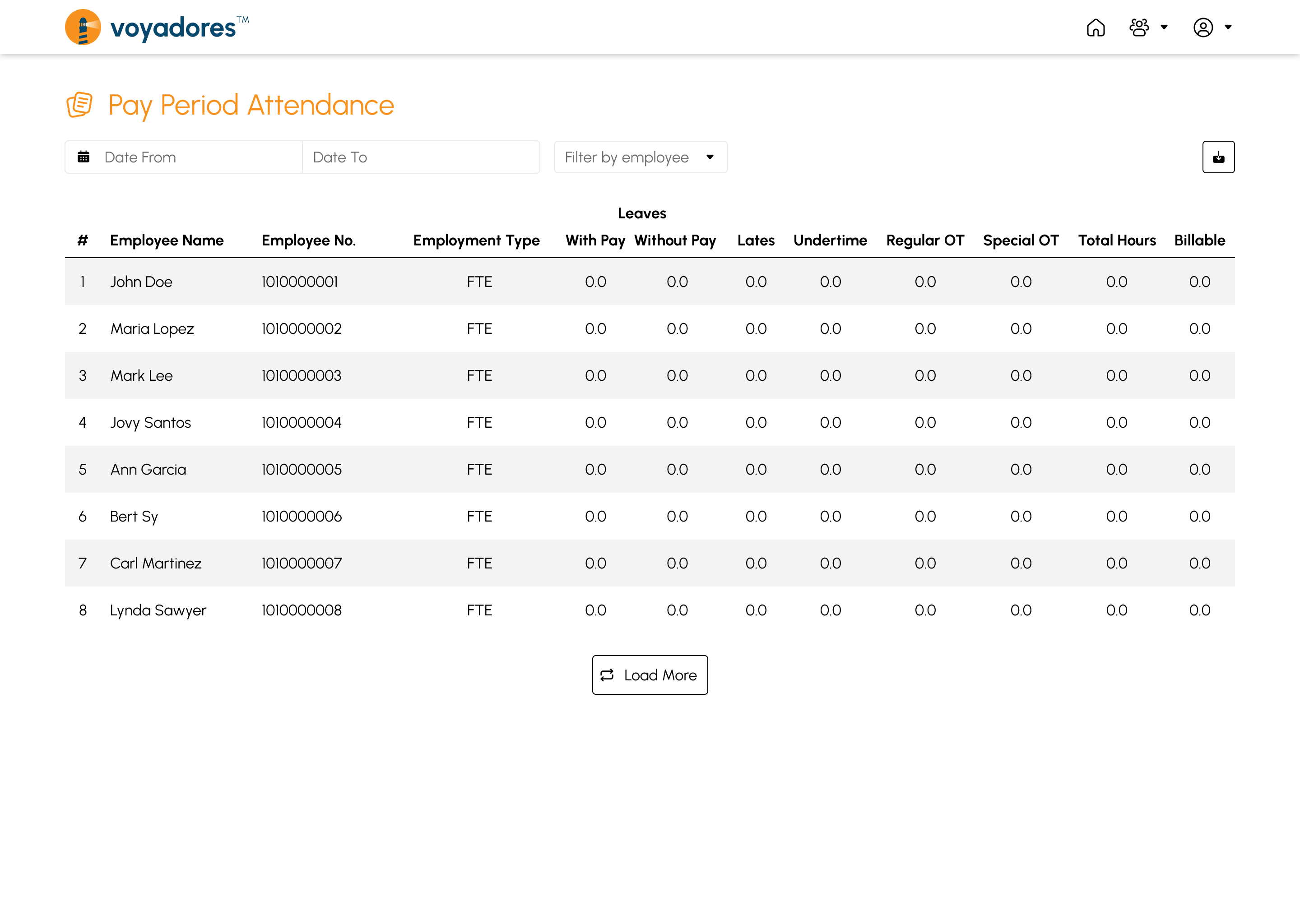Open the user account icon

1203,28
